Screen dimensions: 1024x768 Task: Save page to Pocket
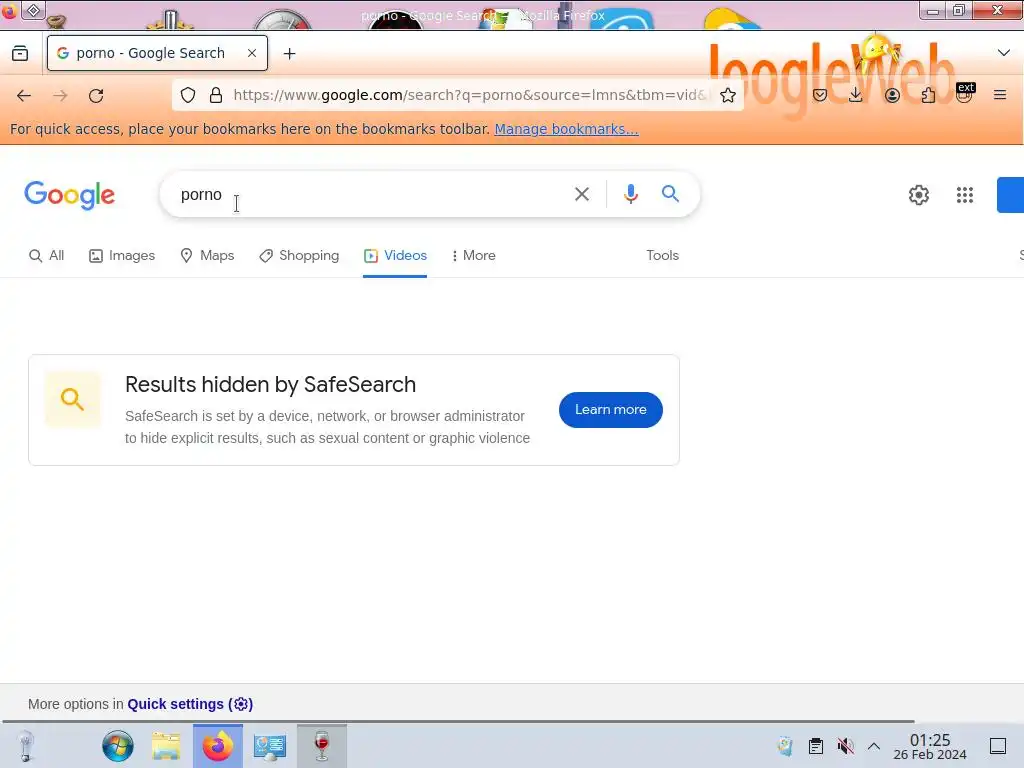[x=820, y=95]
